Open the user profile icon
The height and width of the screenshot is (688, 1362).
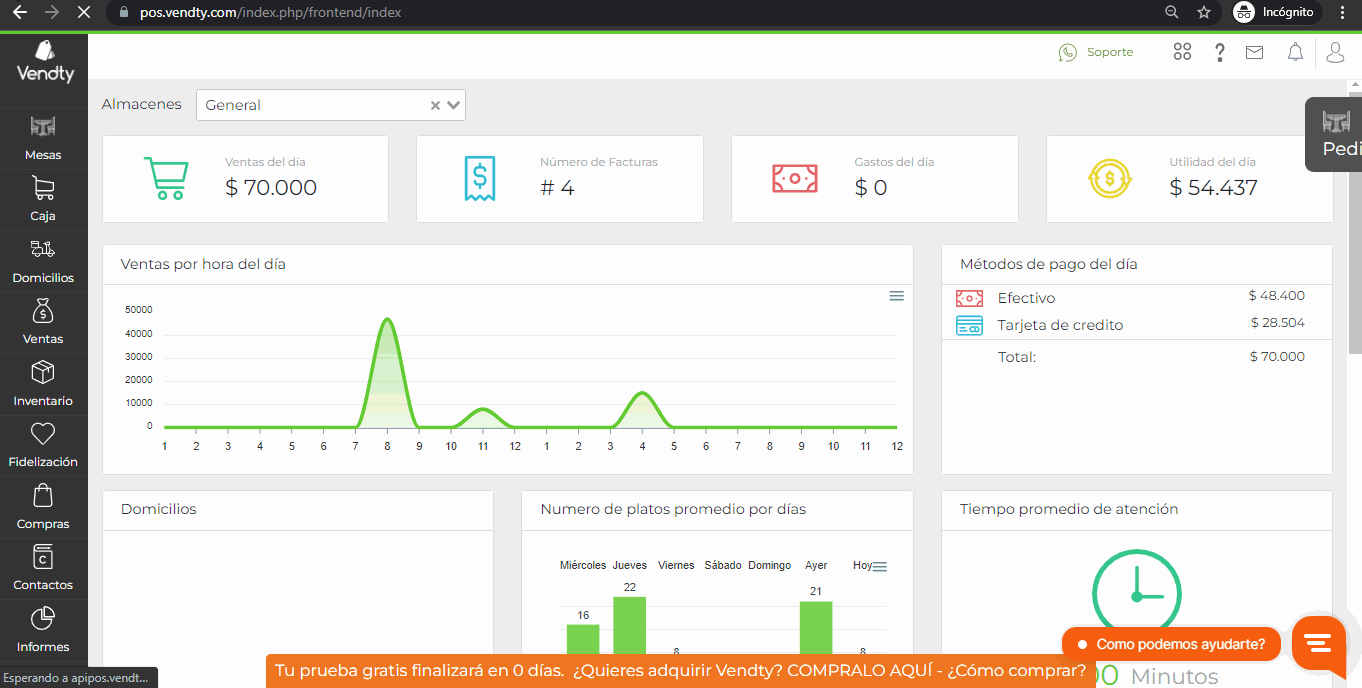1336,53
